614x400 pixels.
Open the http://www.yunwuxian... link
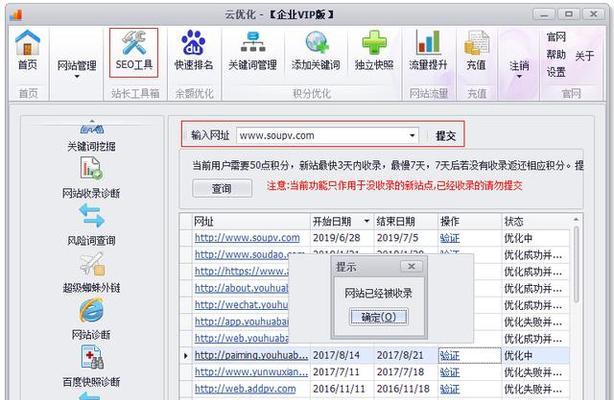click(251, 372)
